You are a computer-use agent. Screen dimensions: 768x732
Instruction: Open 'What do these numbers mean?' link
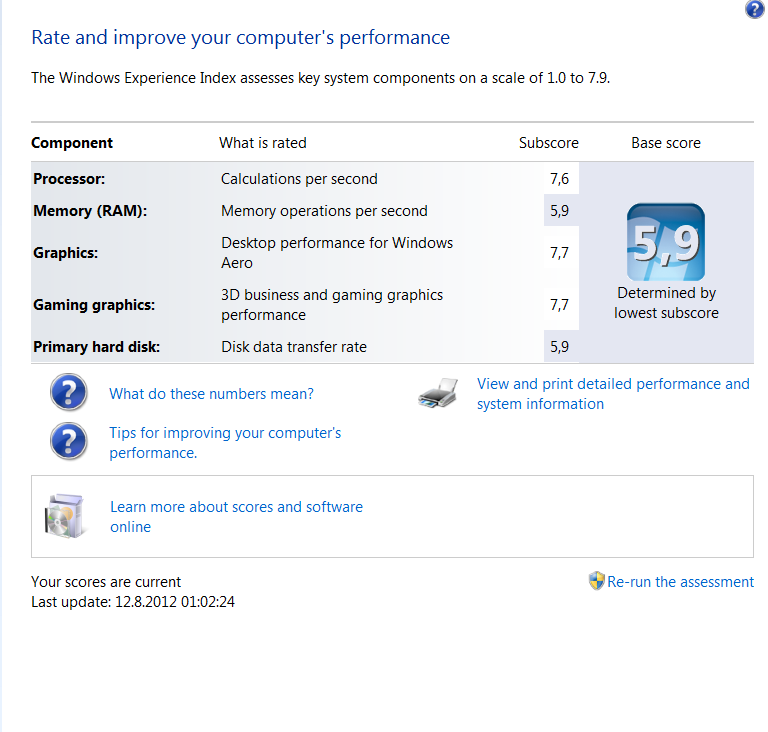pos(211,394)
